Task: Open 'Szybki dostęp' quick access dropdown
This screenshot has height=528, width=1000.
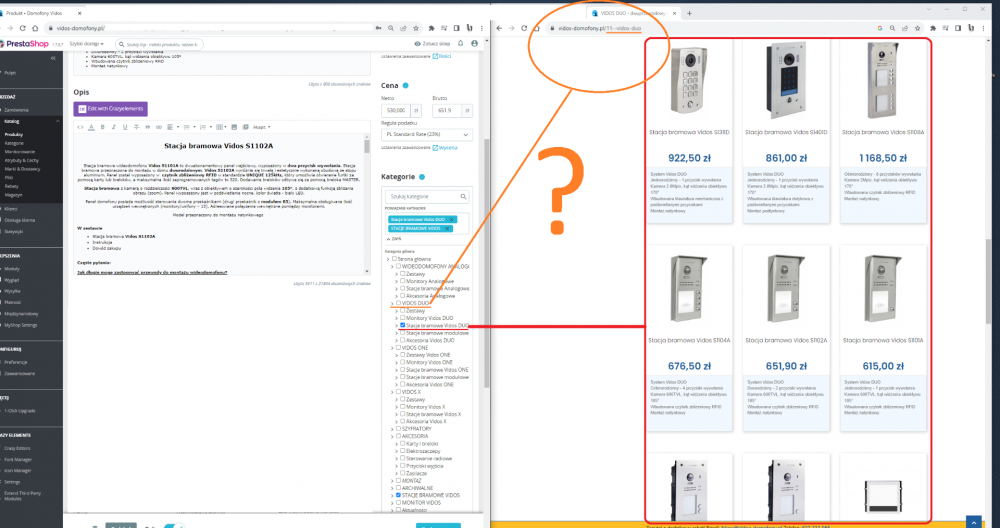Action: [x=86, y=44]
